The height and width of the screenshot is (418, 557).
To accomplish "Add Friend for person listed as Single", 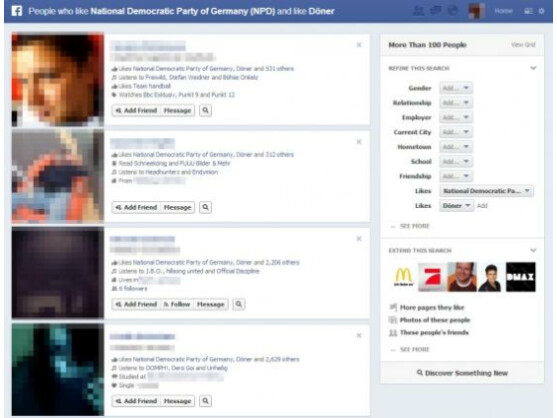I will point(136,401).
